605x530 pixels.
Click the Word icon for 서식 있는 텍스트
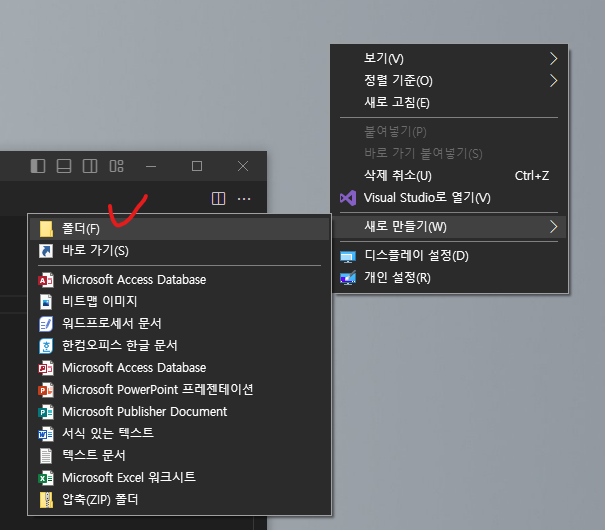tap(46, 434)
